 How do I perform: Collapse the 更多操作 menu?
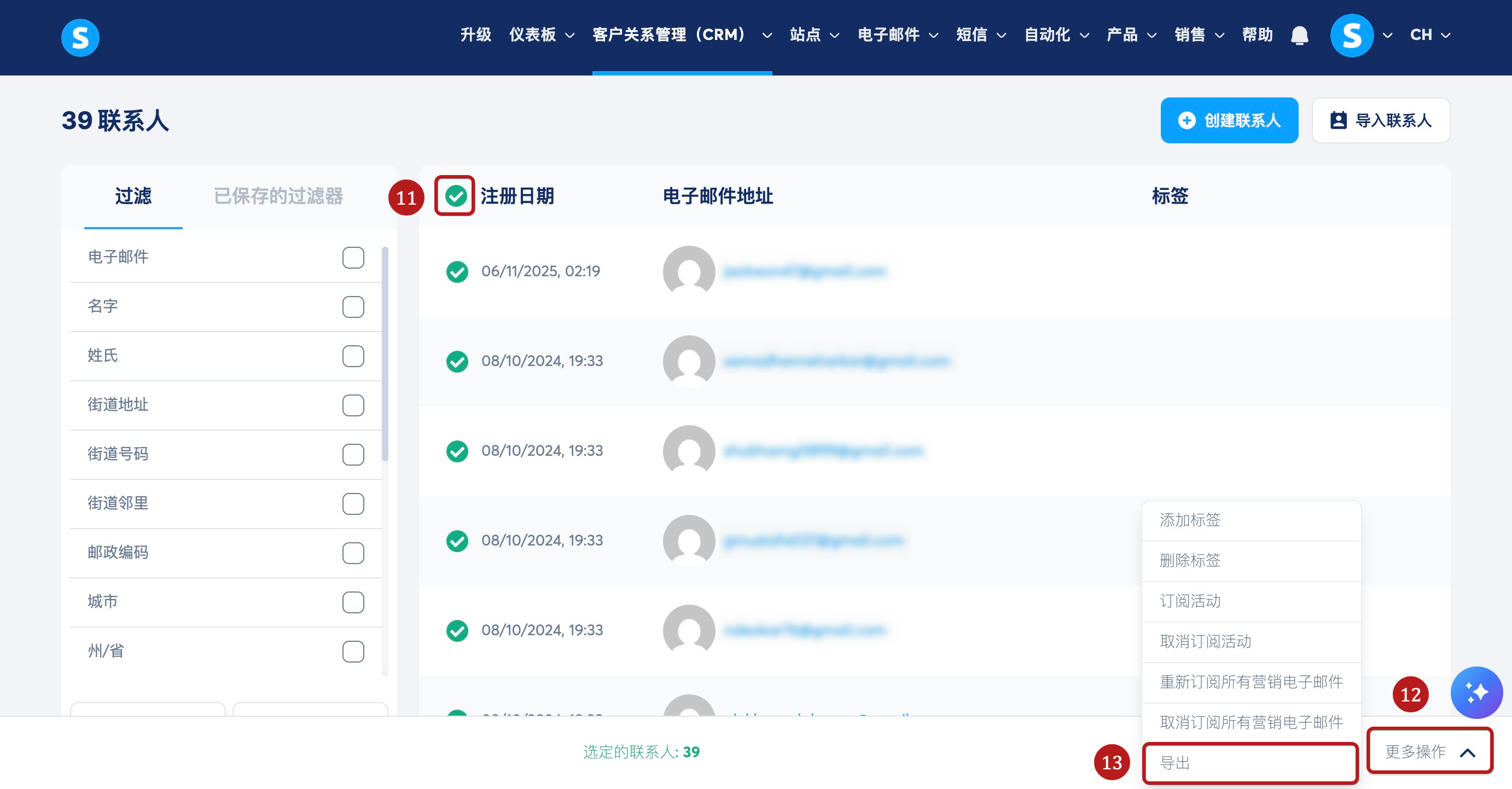coord(1429,751)
